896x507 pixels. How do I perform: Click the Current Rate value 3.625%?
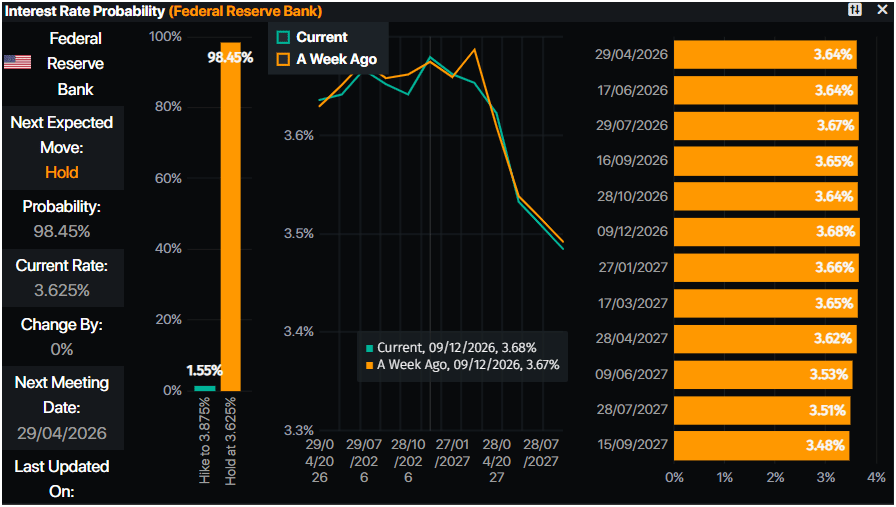pos(62,290)
